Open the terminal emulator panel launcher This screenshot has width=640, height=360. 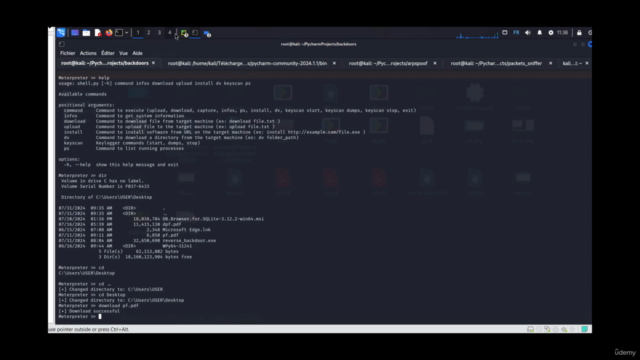click(119, 33)
